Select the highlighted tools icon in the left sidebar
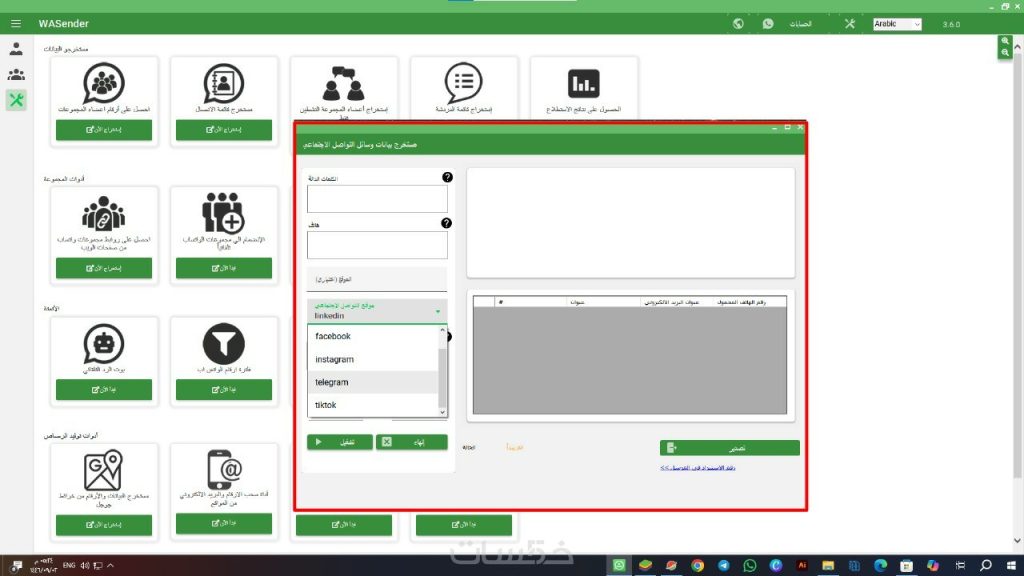The height and width of the screenshot is (576, 1024). [16, 100]
